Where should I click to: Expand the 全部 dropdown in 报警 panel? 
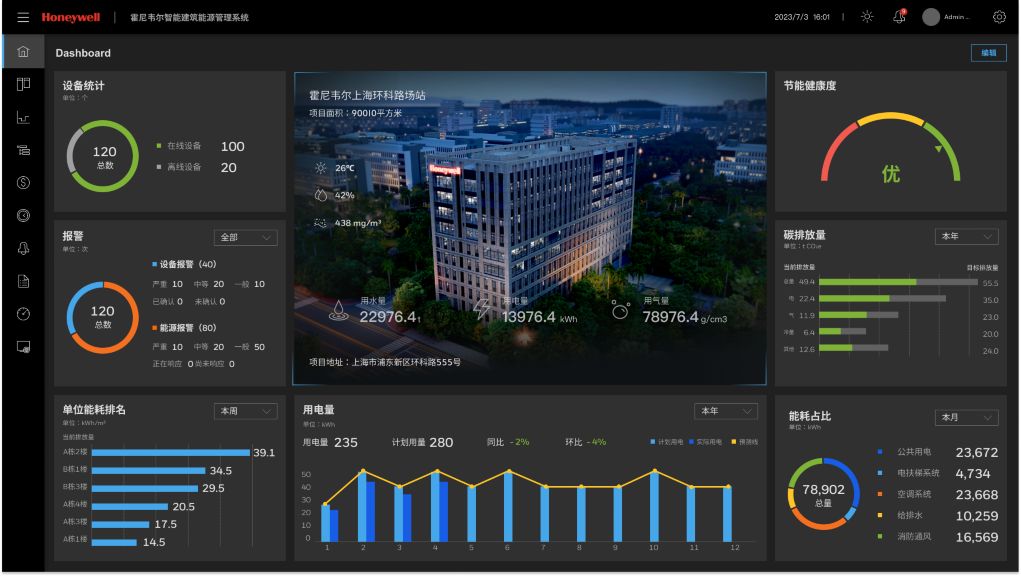(245, 238)
